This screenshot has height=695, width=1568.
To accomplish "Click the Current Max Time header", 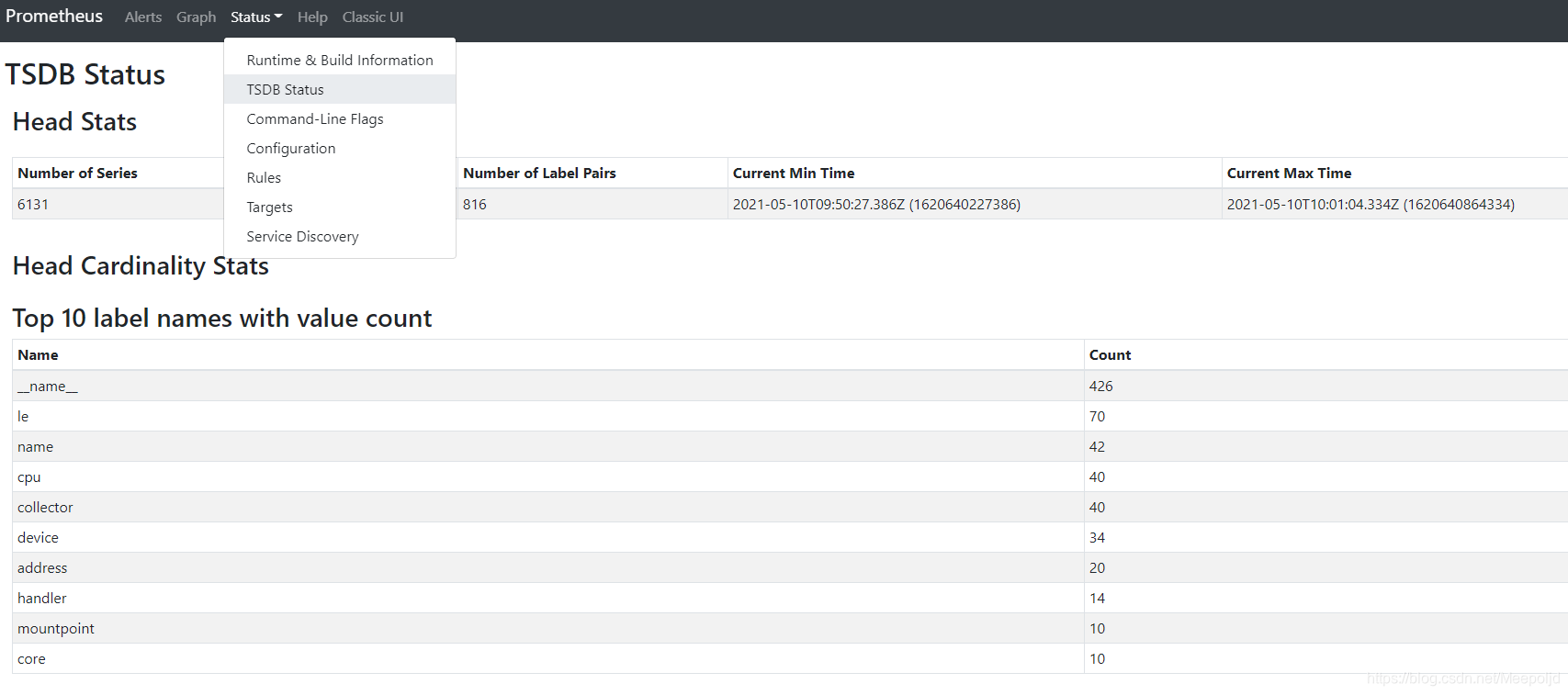I will [1290, 173].
